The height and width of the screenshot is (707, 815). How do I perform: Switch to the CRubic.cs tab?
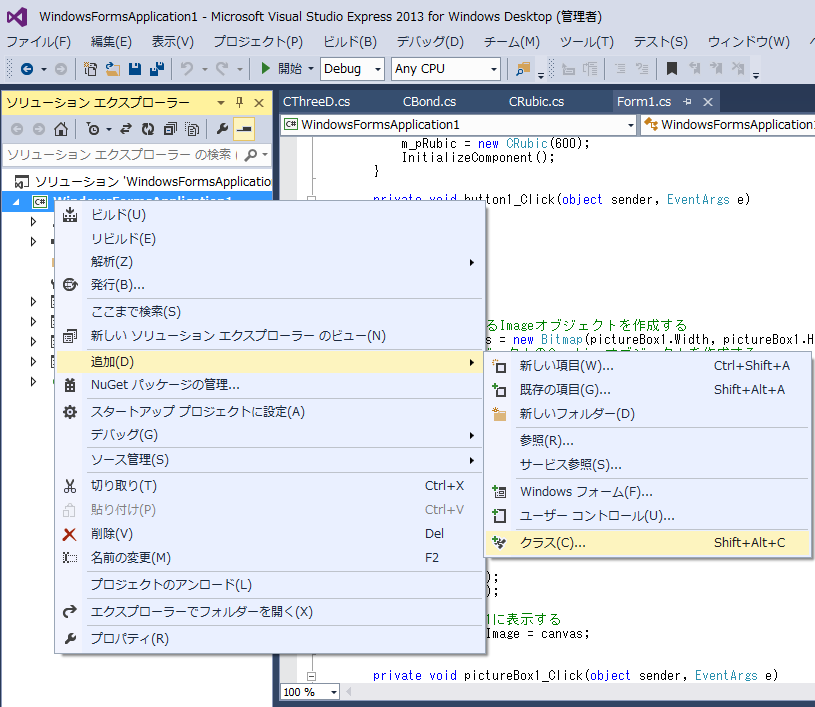536,102
